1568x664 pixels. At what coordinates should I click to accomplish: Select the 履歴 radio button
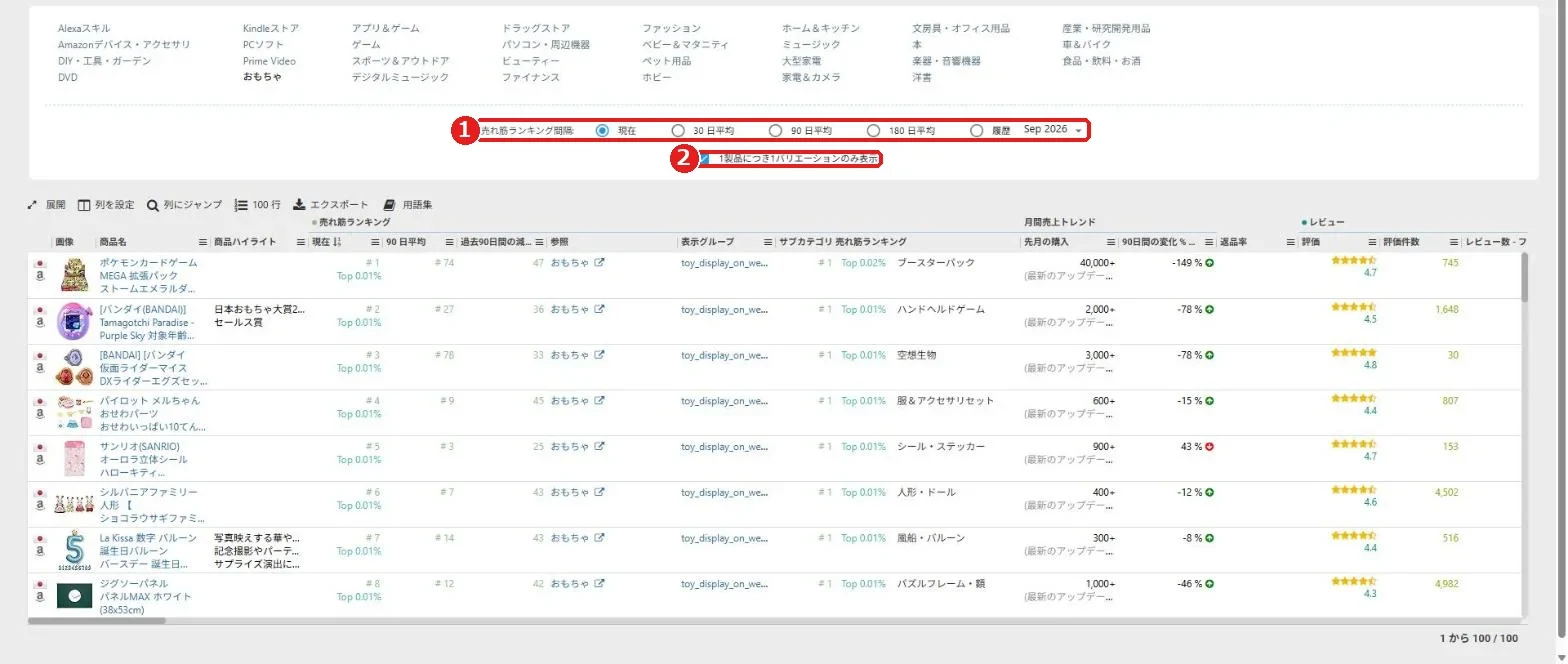click(x=977, y=131)
